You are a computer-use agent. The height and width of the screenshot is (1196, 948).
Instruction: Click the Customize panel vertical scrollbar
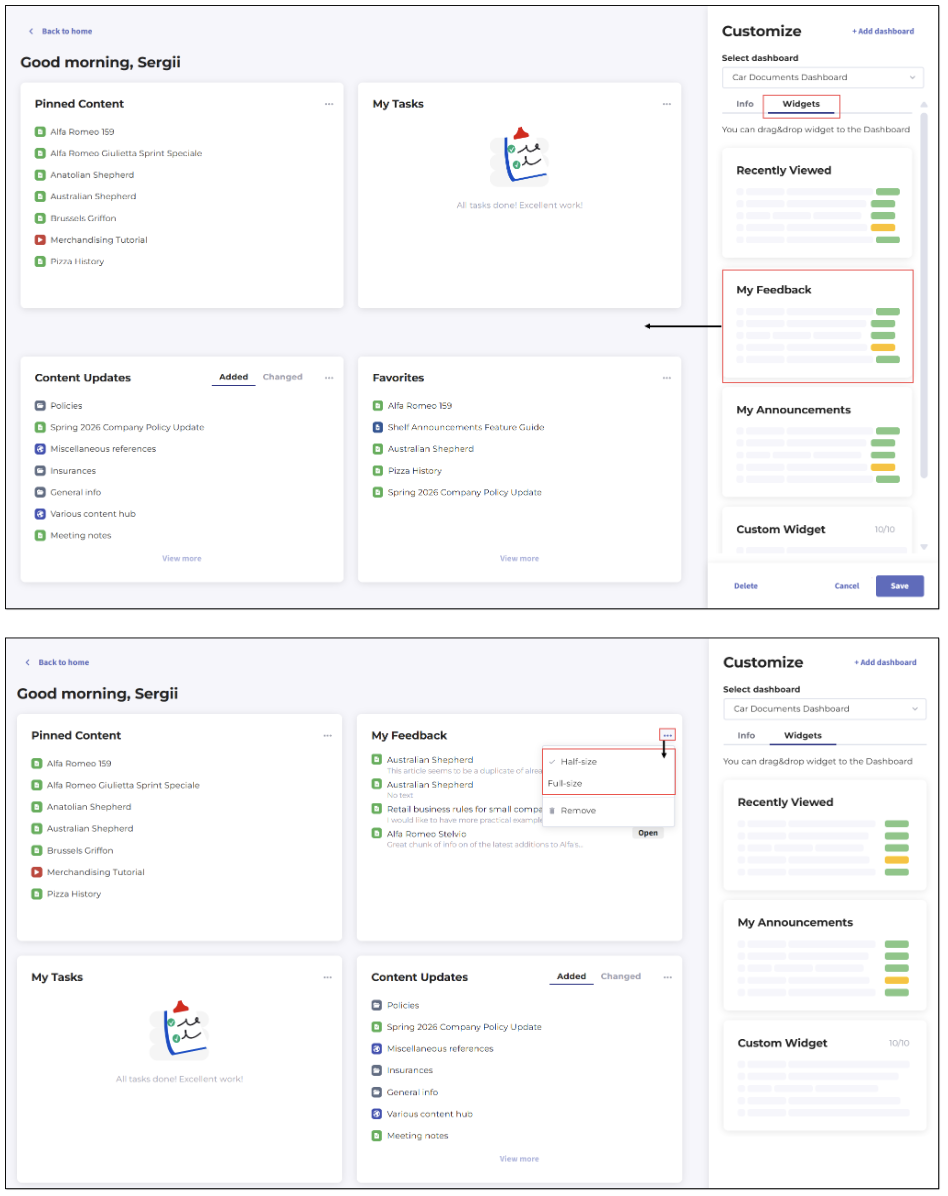(924, 295)
